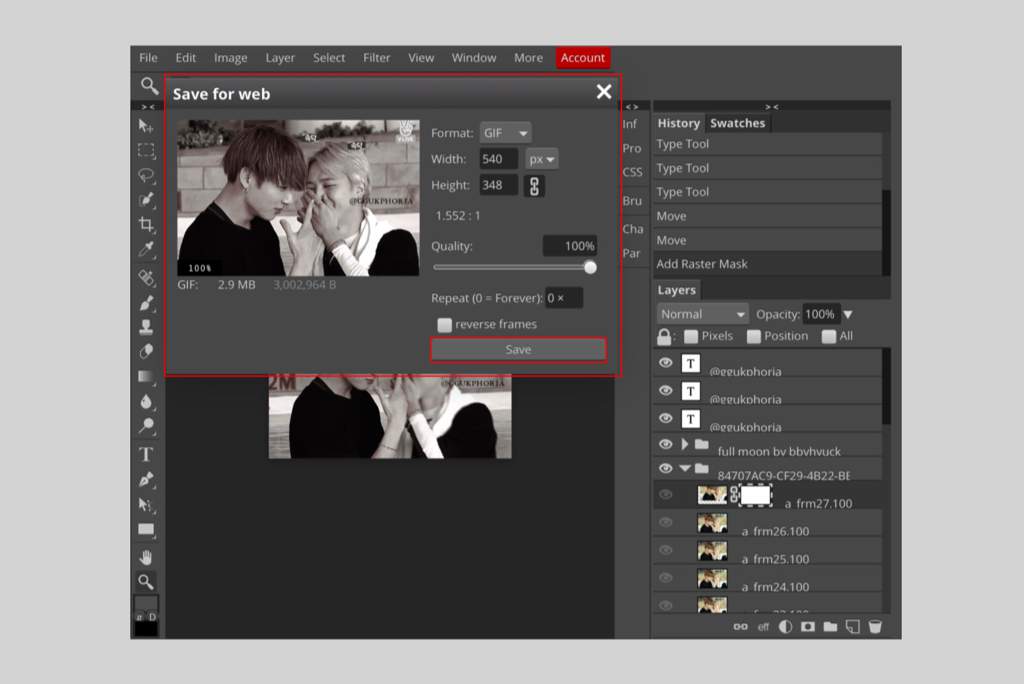Show the frm26.100 layer
This screenshot has height=684, width=1024.
(x=665, y=522)
